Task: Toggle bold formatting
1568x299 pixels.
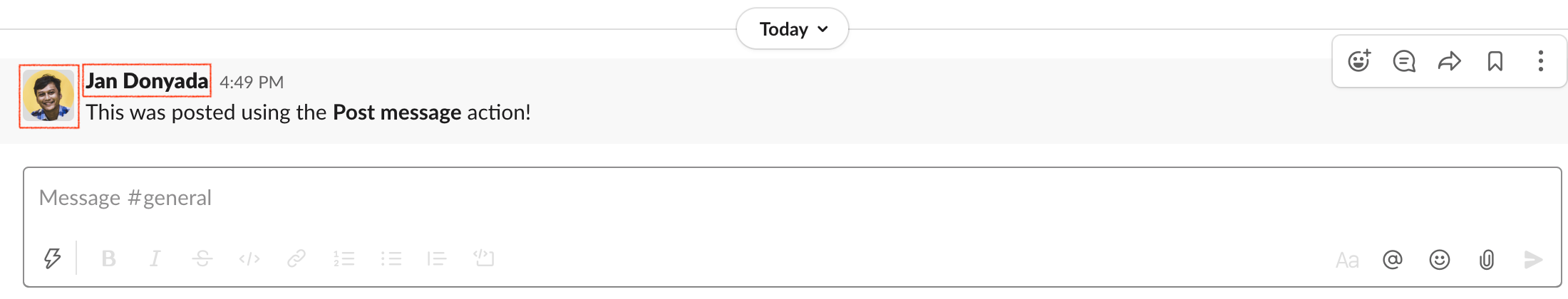Action: click(x=108, y=258)
